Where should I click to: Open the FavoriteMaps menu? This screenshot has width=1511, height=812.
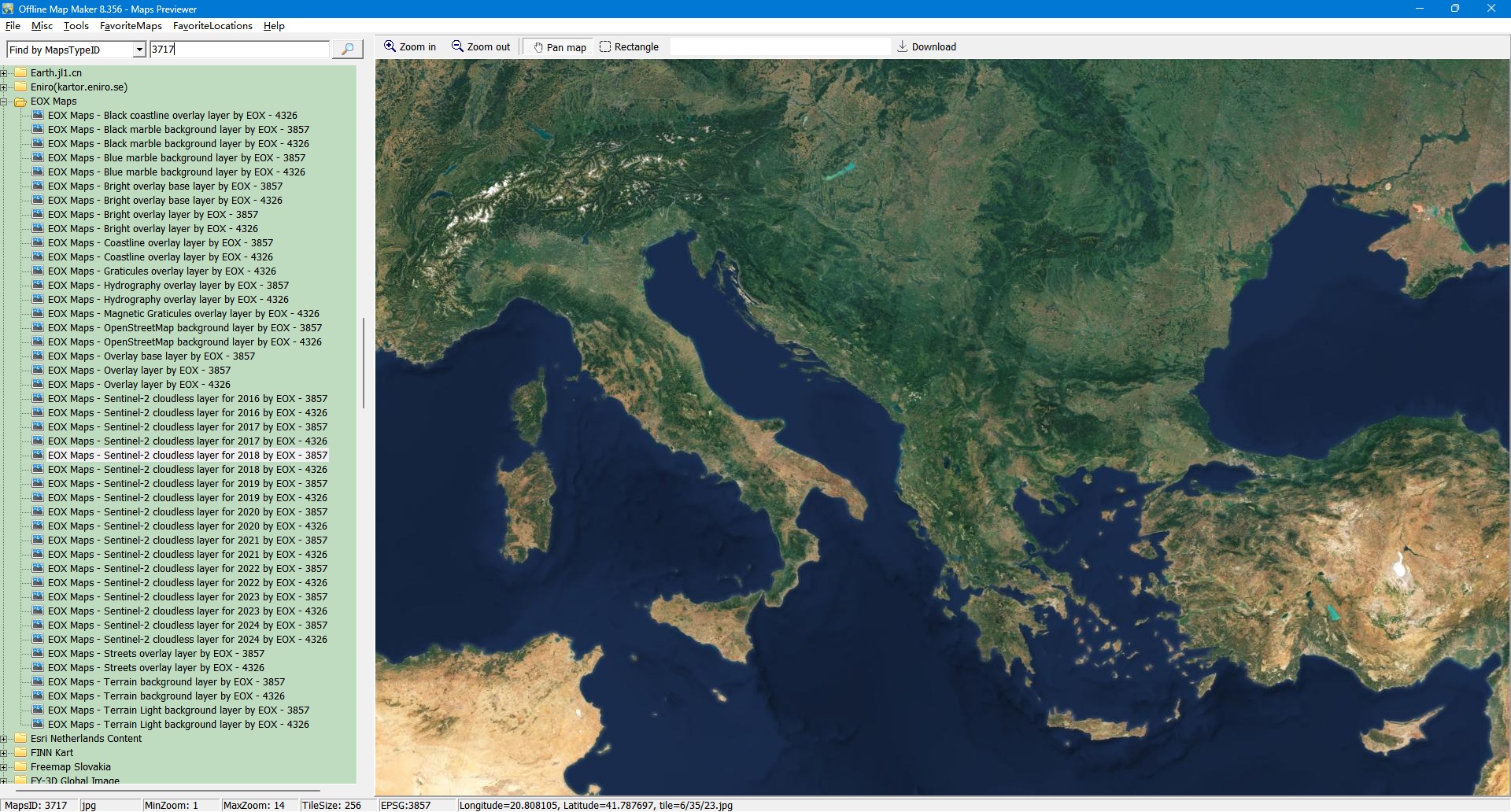coord(131,26)
